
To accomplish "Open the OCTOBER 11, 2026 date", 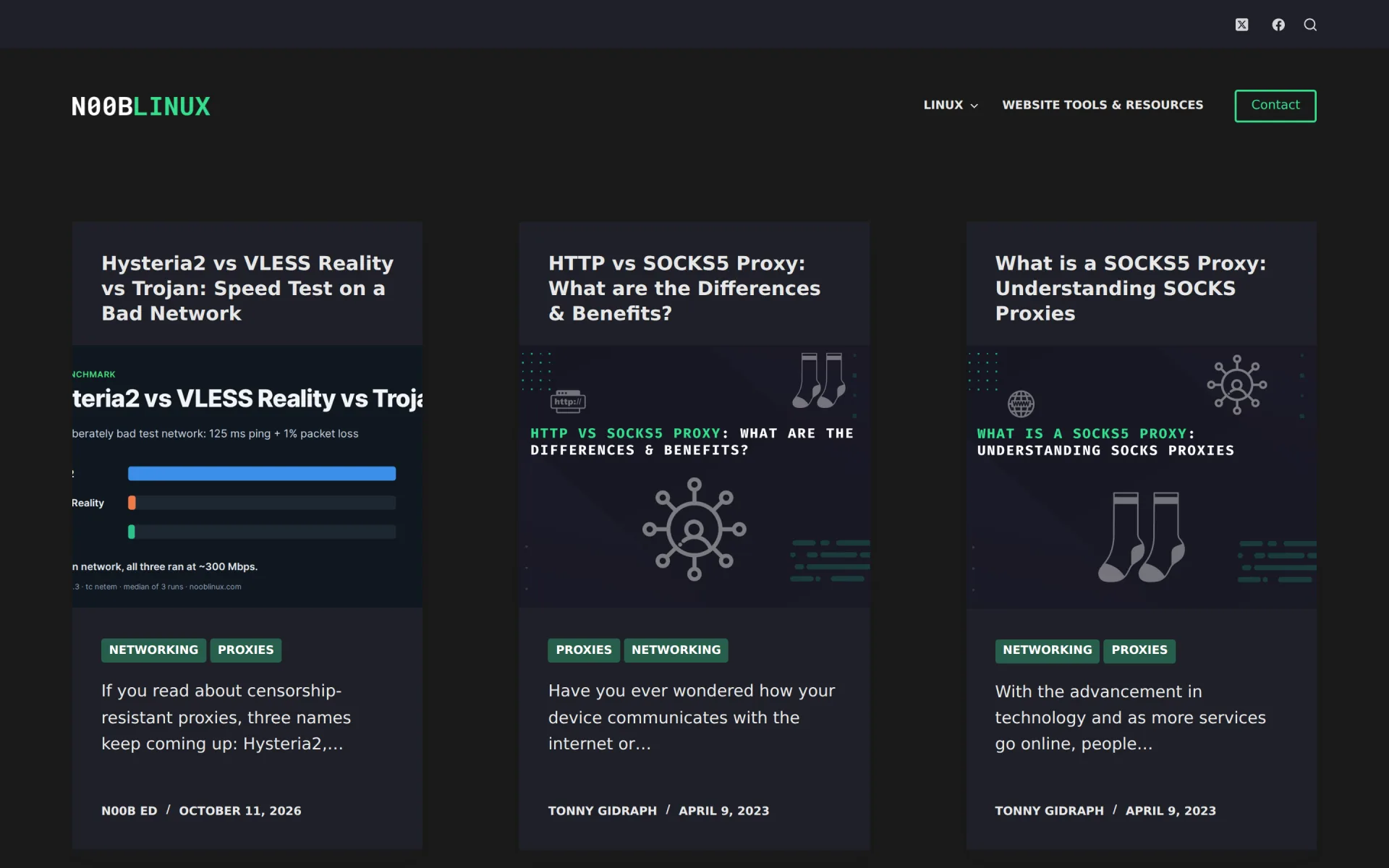I will point(240,811).
